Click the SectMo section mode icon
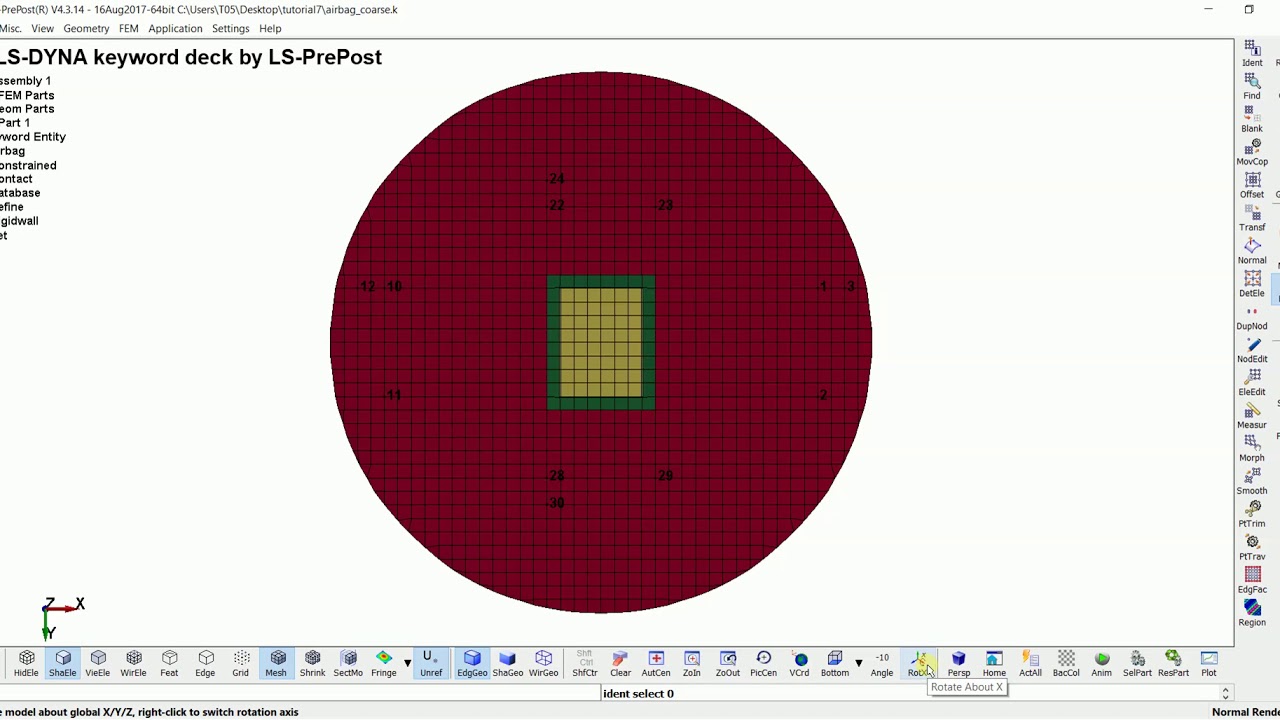This screenshot has width=1280, height=720. [348, 663]
